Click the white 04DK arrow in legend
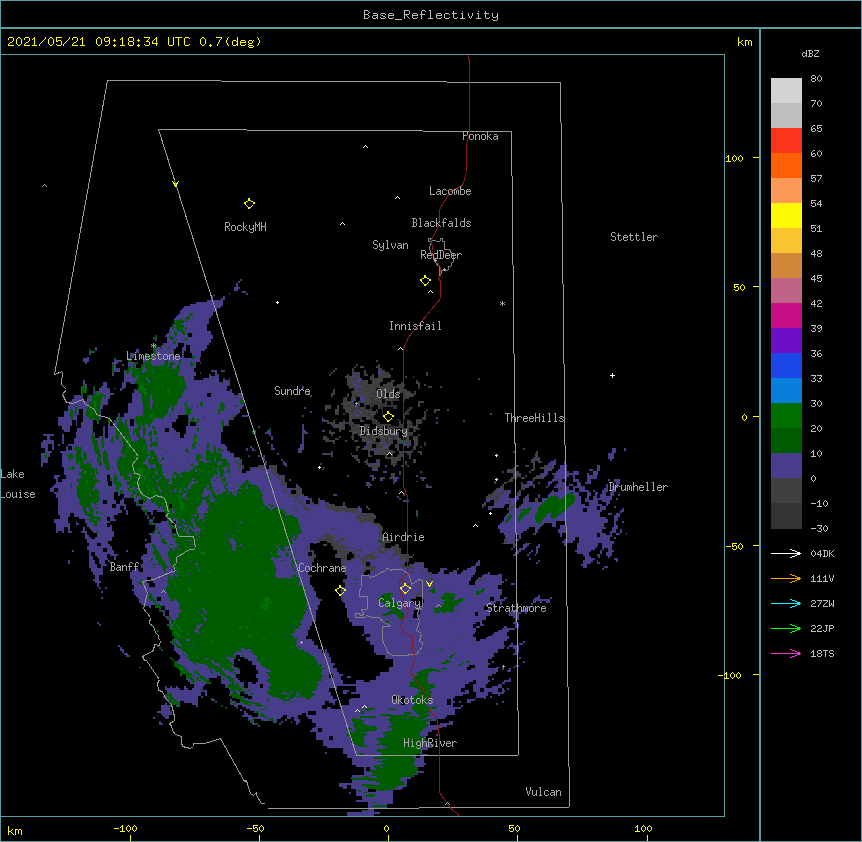Image resolution: width=862 pixels, height=842 pixels. (x=786, y=553)
